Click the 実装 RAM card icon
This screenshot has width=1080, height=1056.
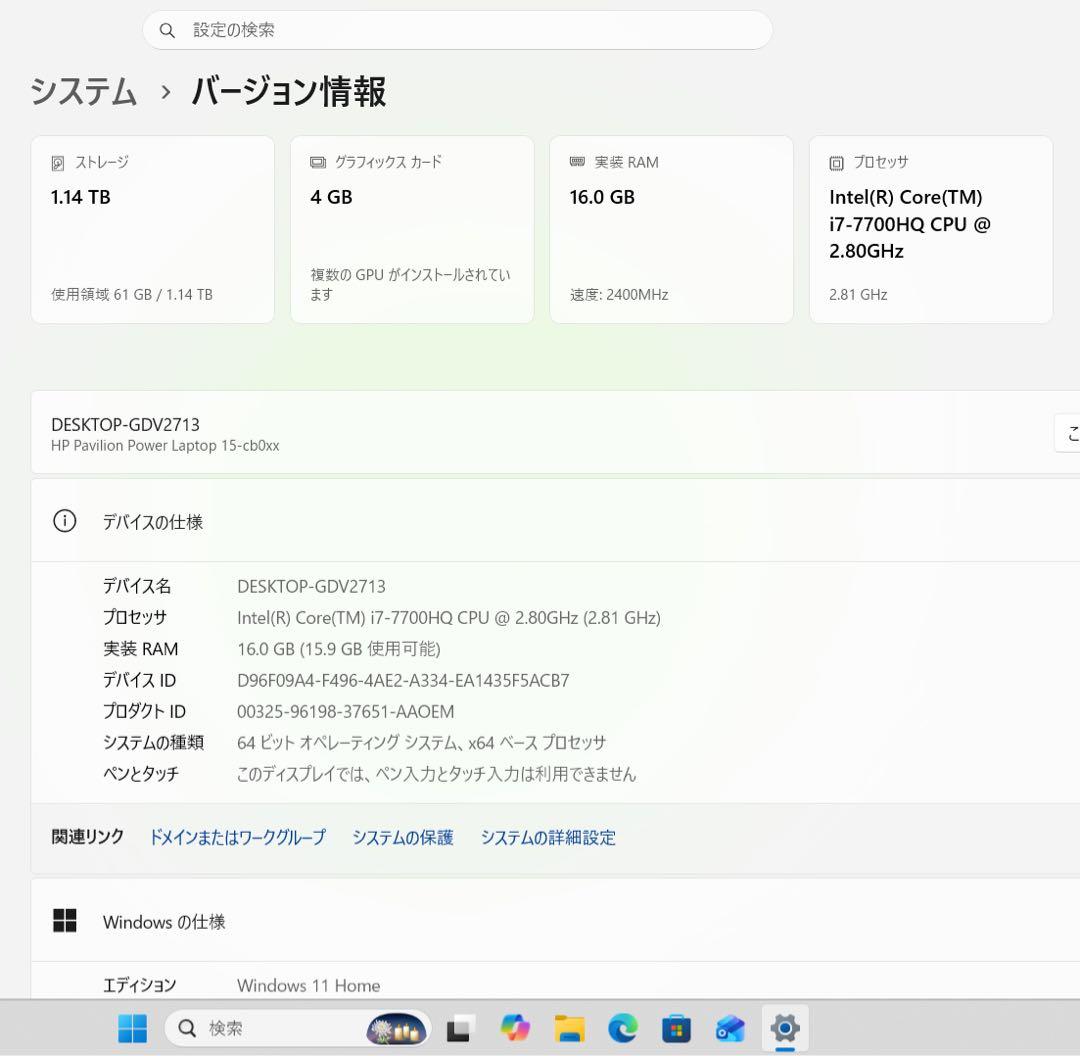(x=577, y=162)
